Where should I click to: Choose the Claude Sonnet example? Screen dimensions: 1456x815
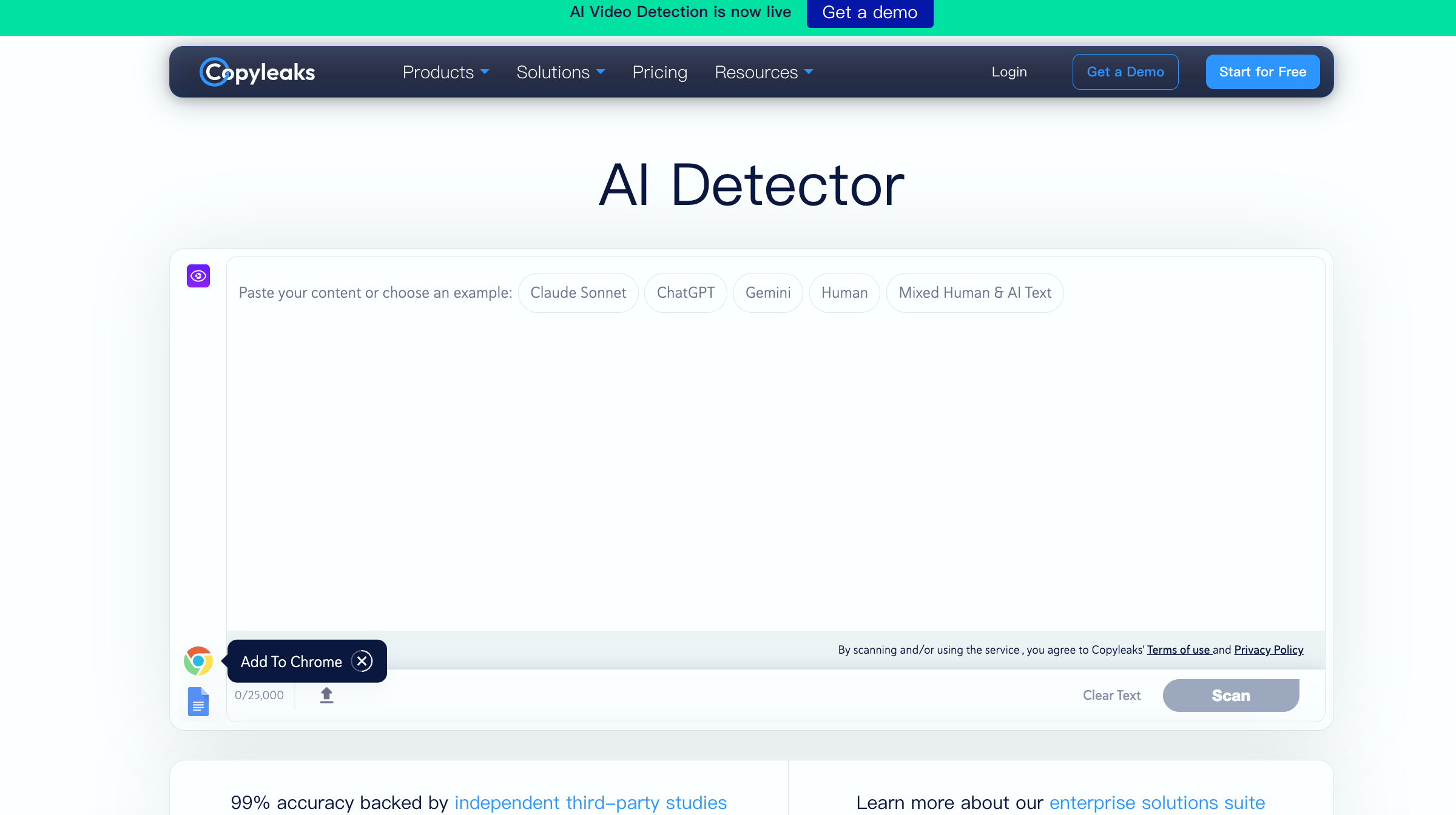(x=578, y=293)
